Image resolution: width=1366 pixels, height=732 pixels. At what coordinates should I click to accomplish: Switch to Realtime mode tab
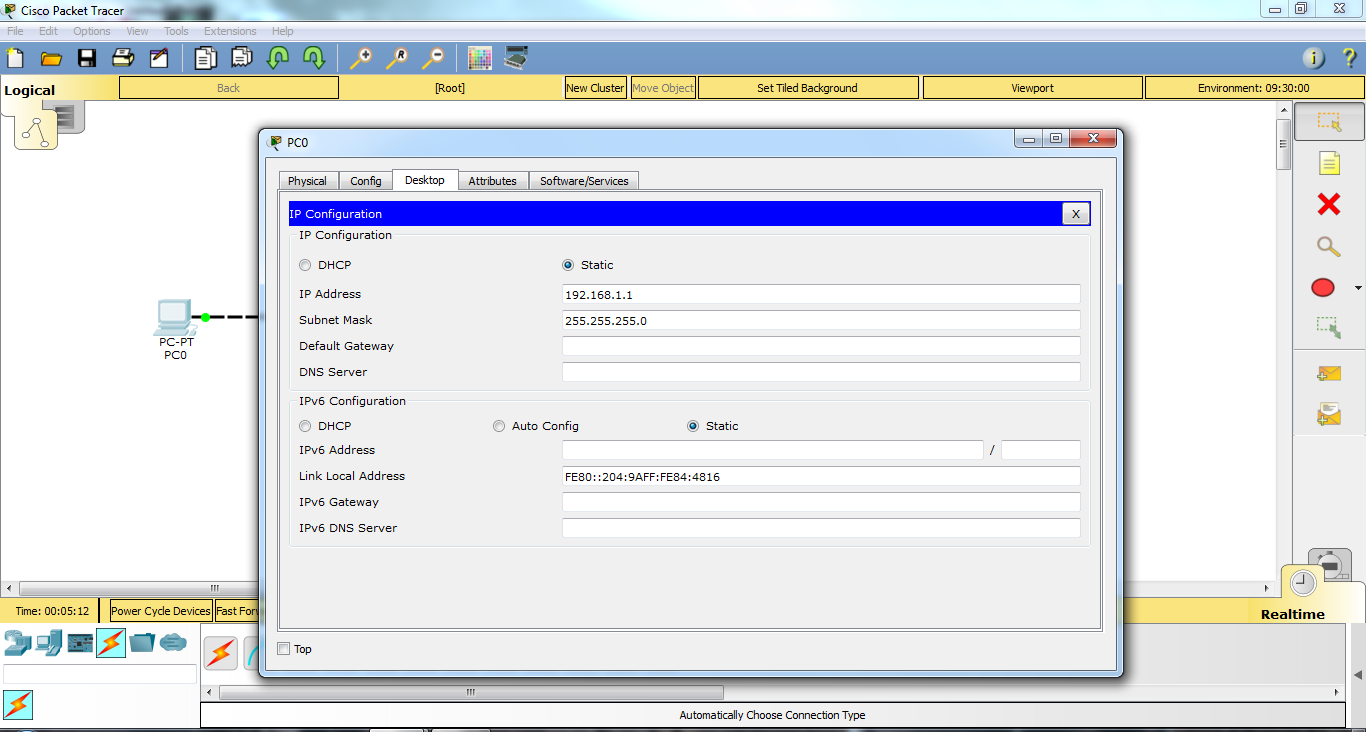pos(1292,614)
